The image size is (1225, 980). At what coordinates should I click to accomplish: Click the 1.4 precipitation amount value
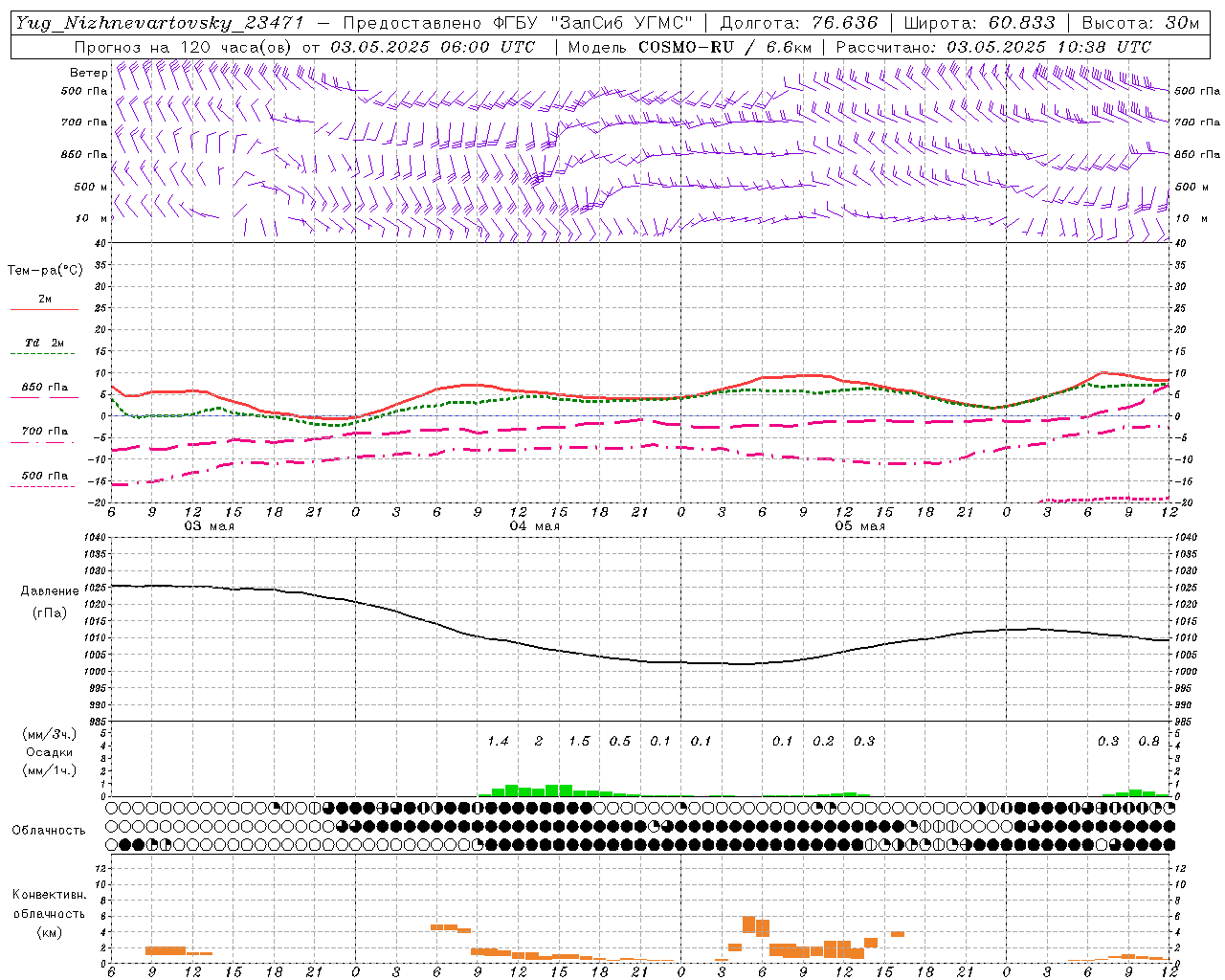[498, 742]
